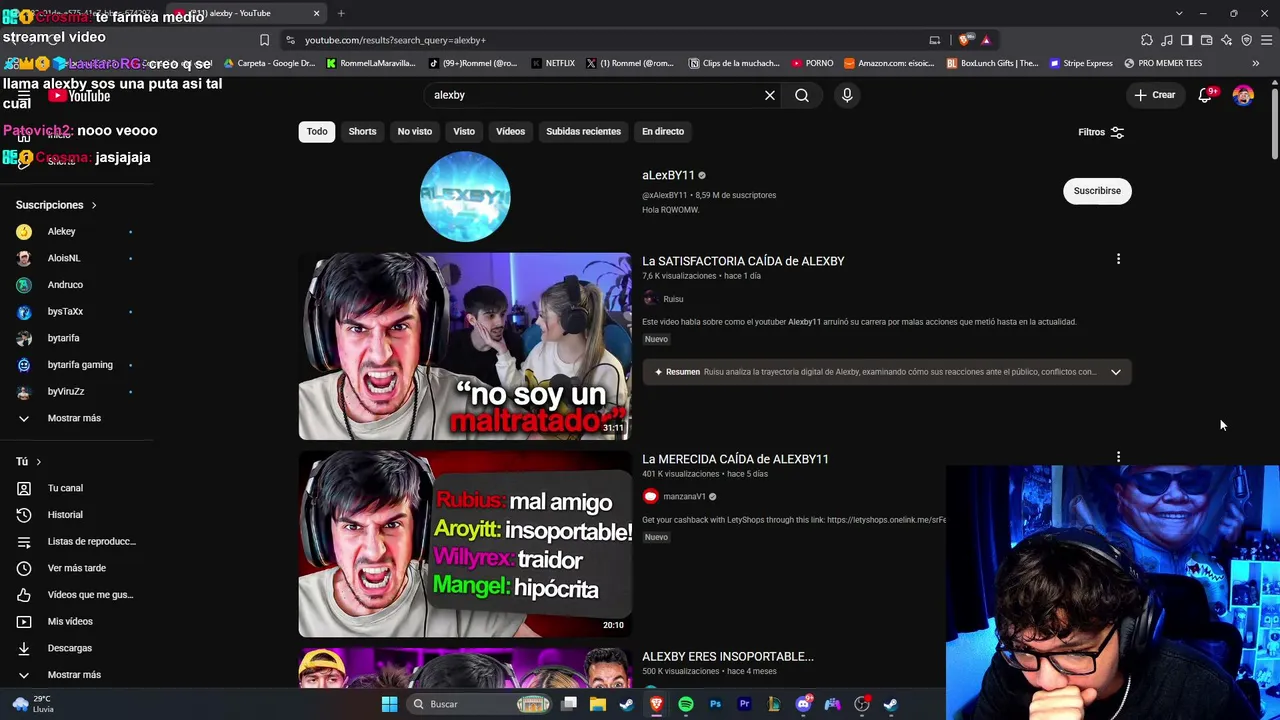Expand the Resumen summary chevron

tap(1116, 372)
